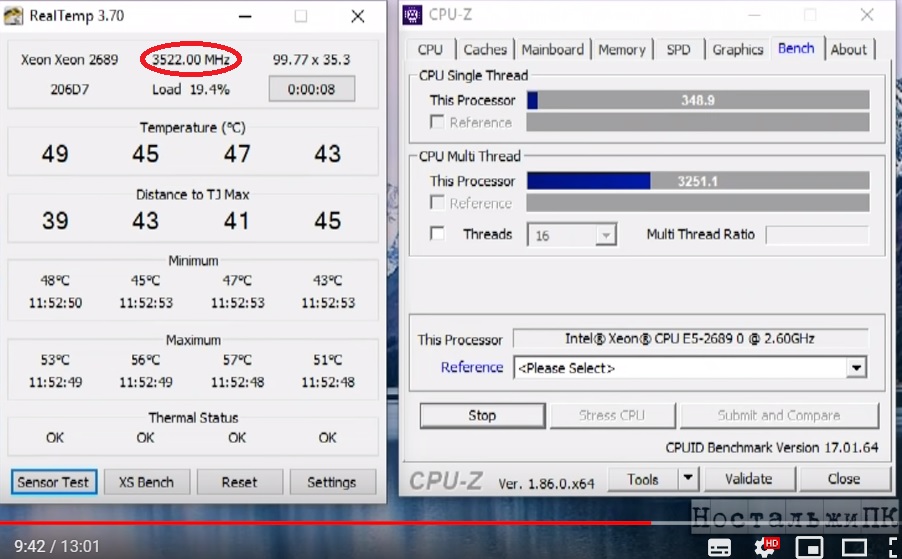Click the minimum 48°C temperature value
902x559 pixels.
(x=55, y=281)
